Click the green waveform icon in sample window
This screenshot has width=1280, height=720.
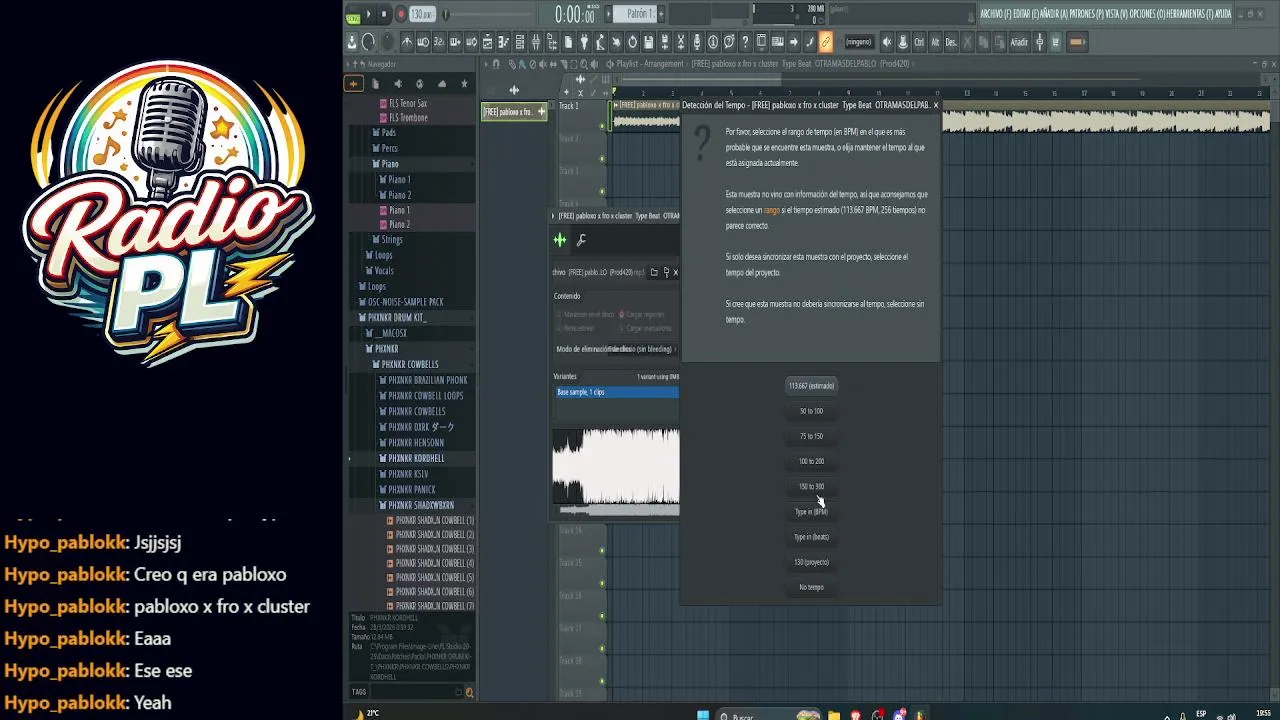click(x=560, y=240)
